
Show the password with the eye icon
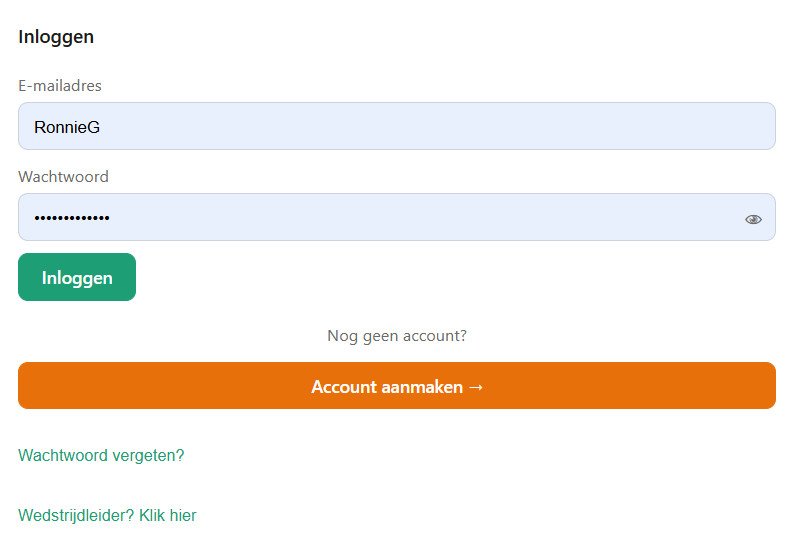[753, 219]
